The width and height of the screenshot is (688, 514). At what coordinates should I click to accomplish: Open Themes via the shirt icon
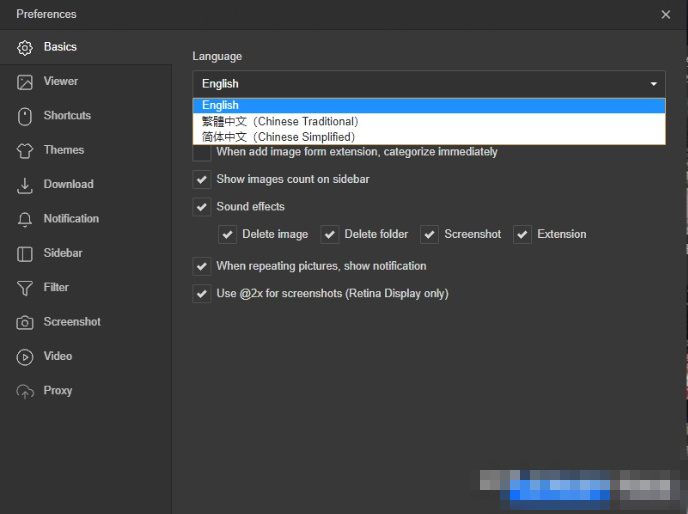point(25,151)
